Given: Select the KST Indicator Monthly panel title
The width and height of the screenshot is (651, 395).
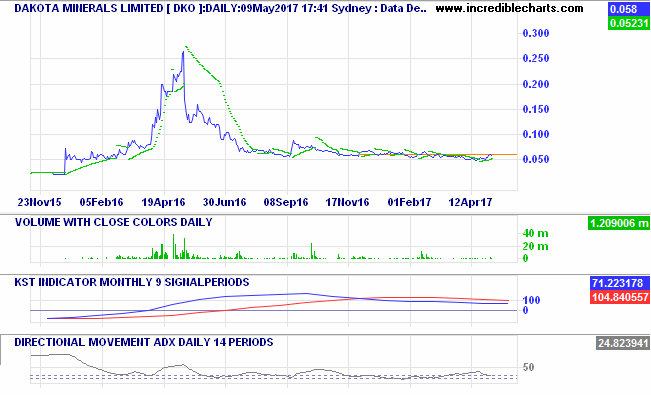Looking at the screenshot, I should click(x=132, y=282).
